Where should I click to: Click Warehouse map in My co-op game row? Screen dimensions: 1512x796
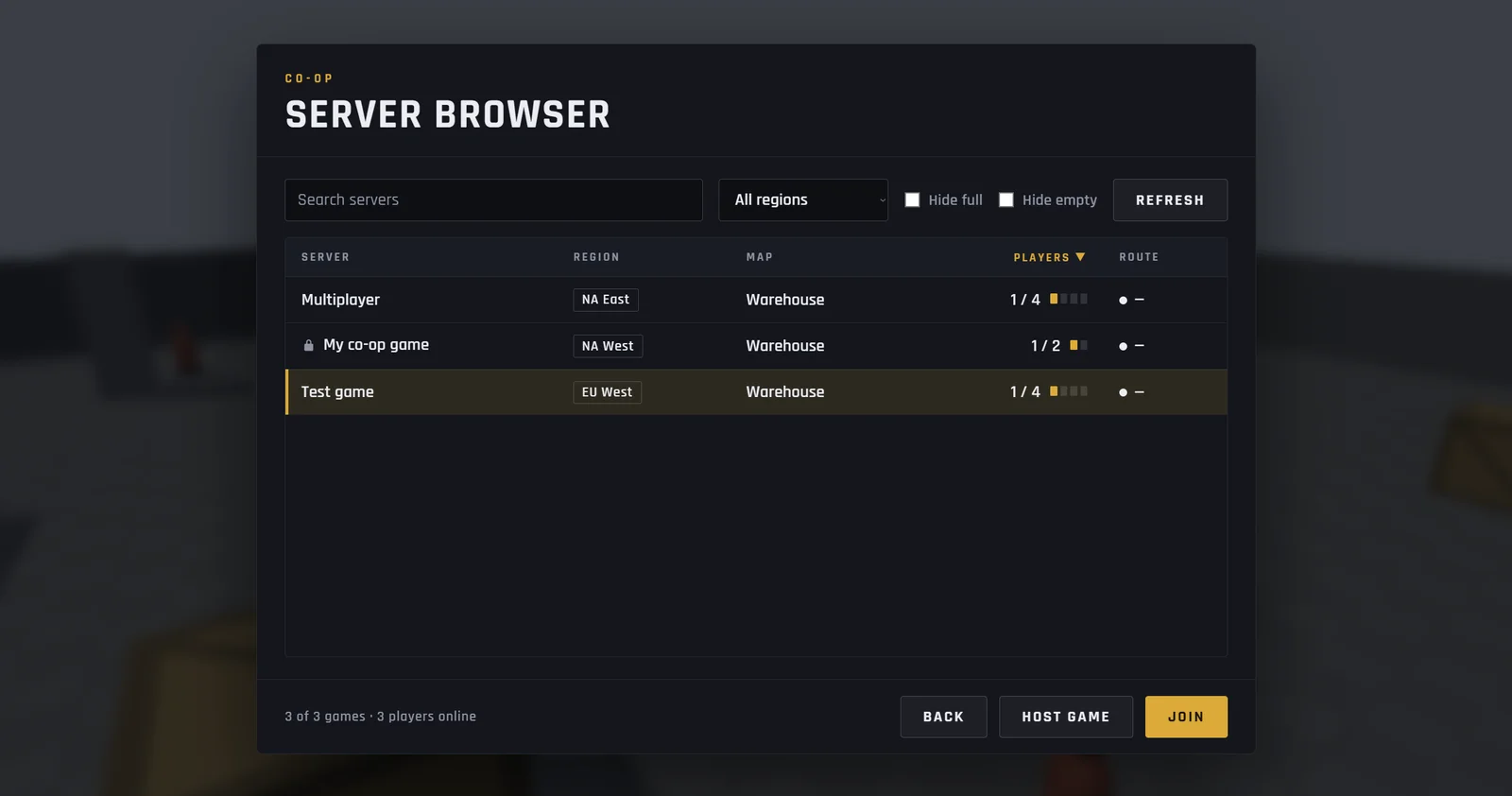tap(785, 346)
